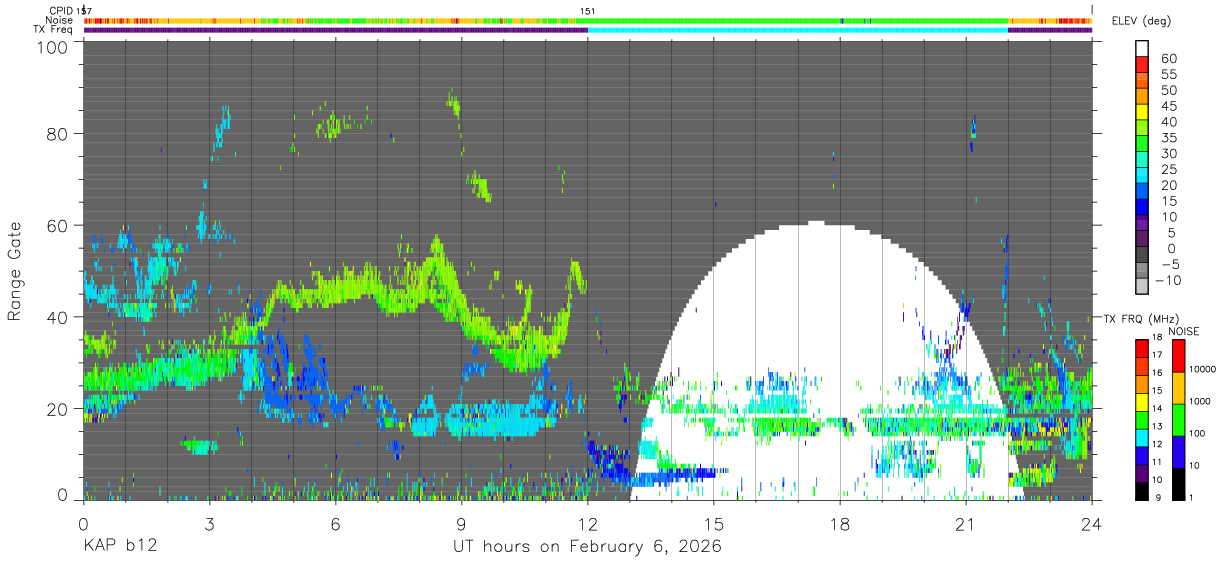Click the red swatch in the NOISE color bar

(1177, 357)
